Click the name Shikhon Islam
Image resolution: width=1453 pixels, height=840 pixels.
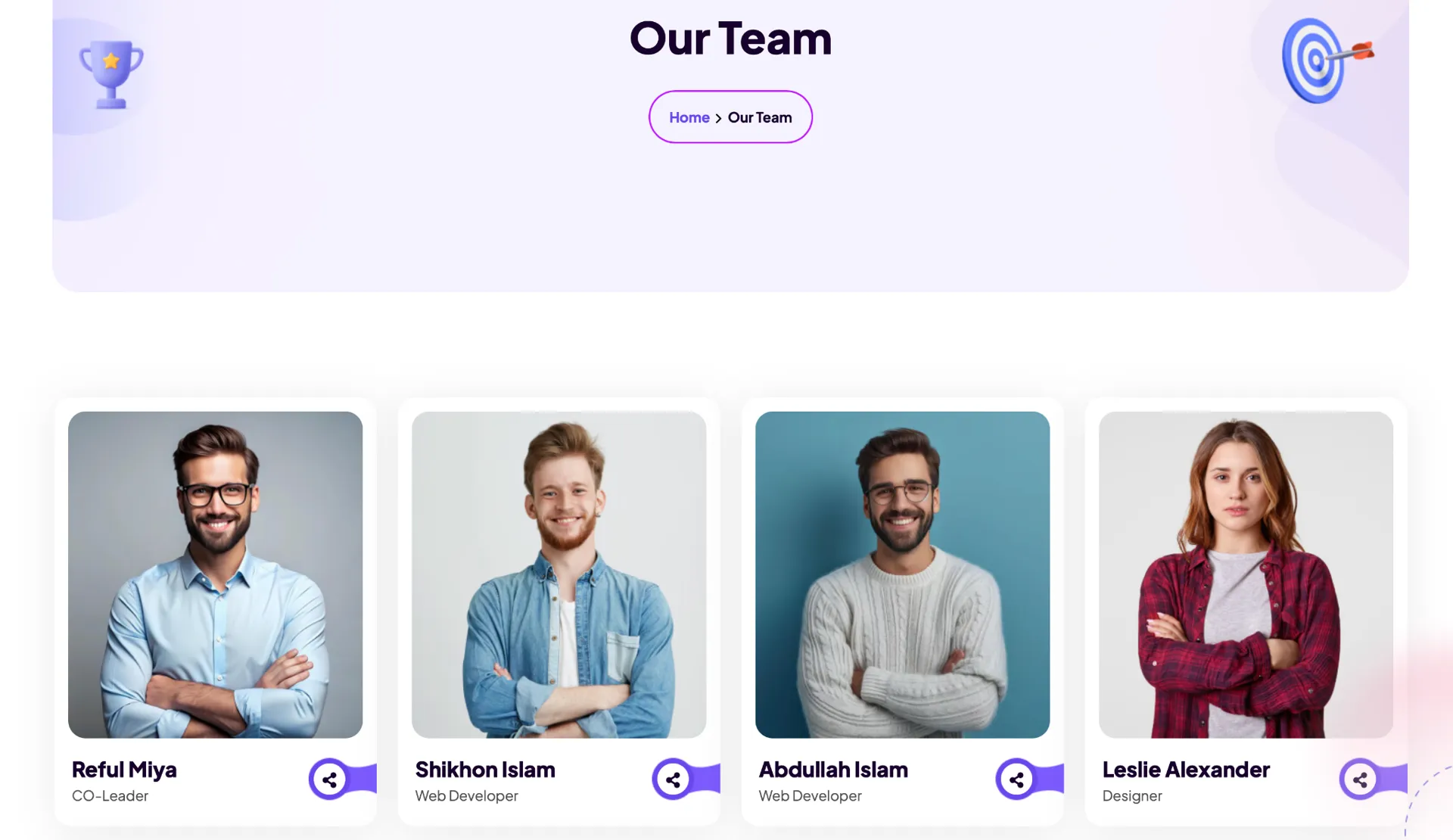(x=485, y=770)
